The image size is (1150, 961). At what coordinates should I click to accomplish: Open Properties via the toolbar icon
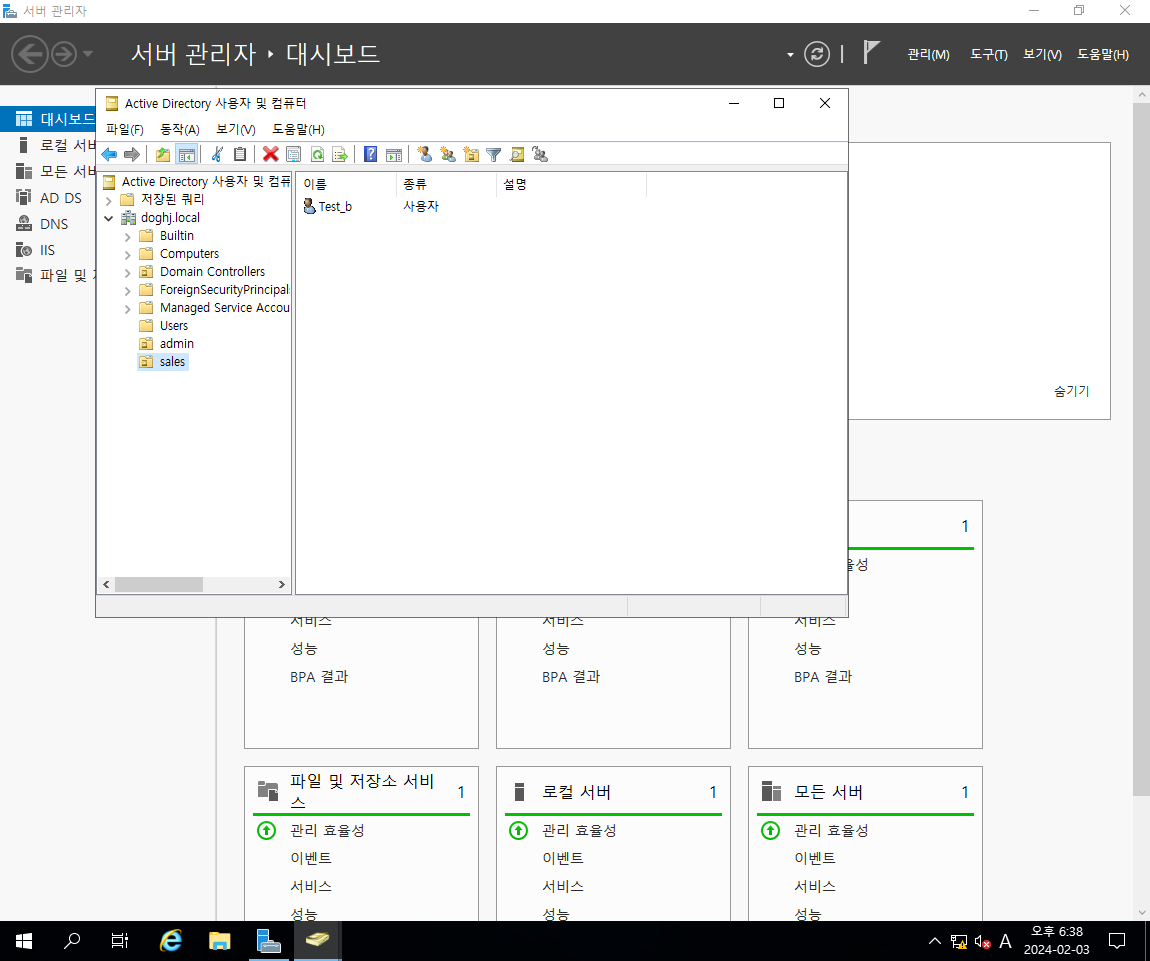(x=294, y=154)
